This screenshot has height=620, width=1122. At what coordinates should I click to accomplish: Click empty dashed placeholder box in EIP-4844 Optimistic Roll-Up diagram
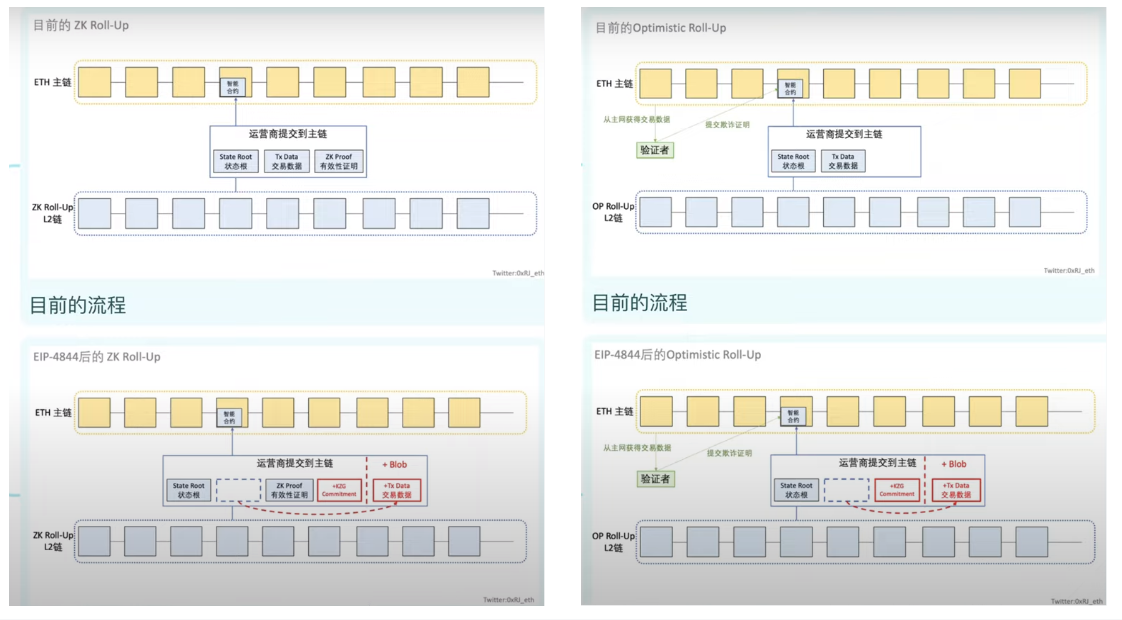coord(847,490)
